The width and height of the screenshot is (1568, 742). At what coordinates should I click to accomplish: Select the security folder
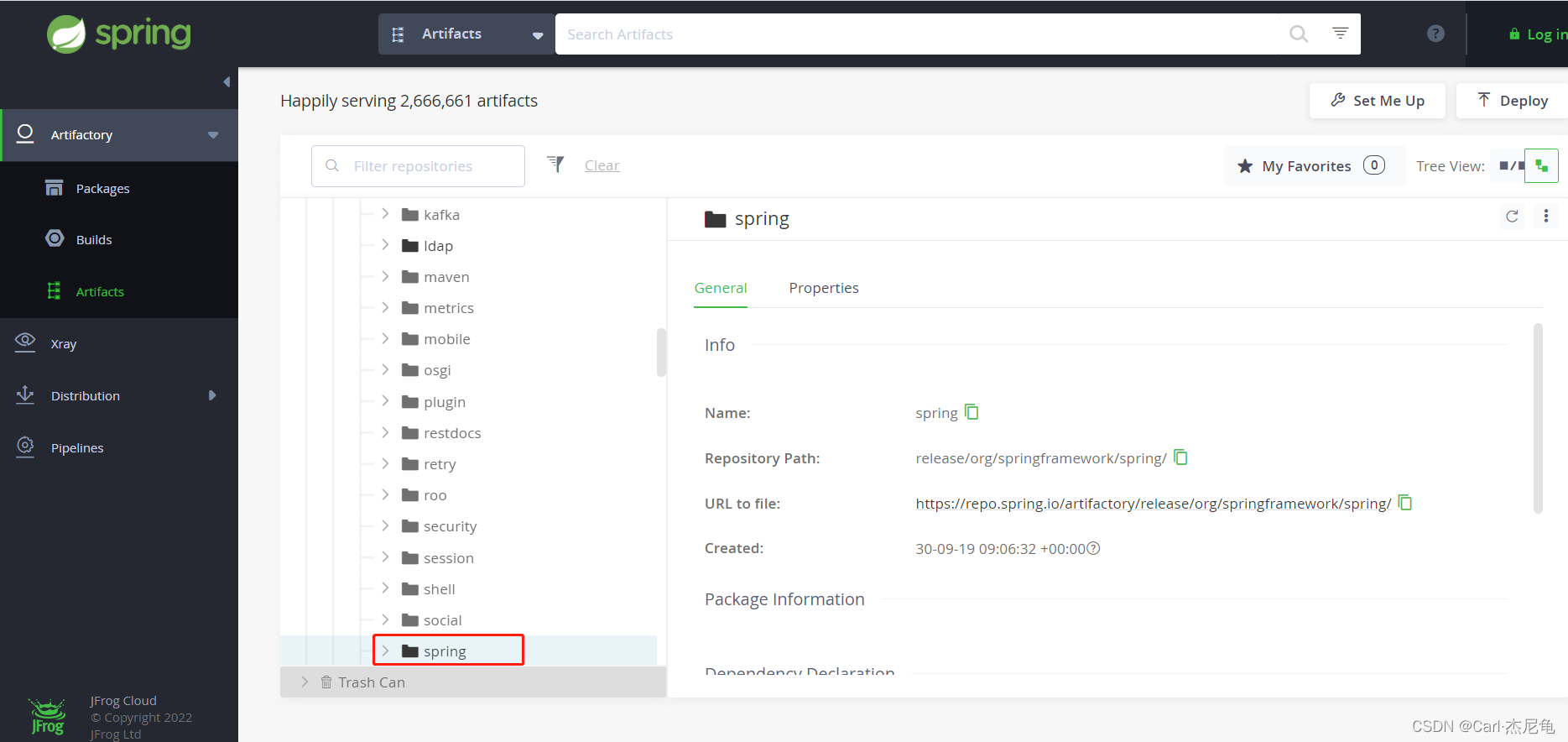[440, 526]
